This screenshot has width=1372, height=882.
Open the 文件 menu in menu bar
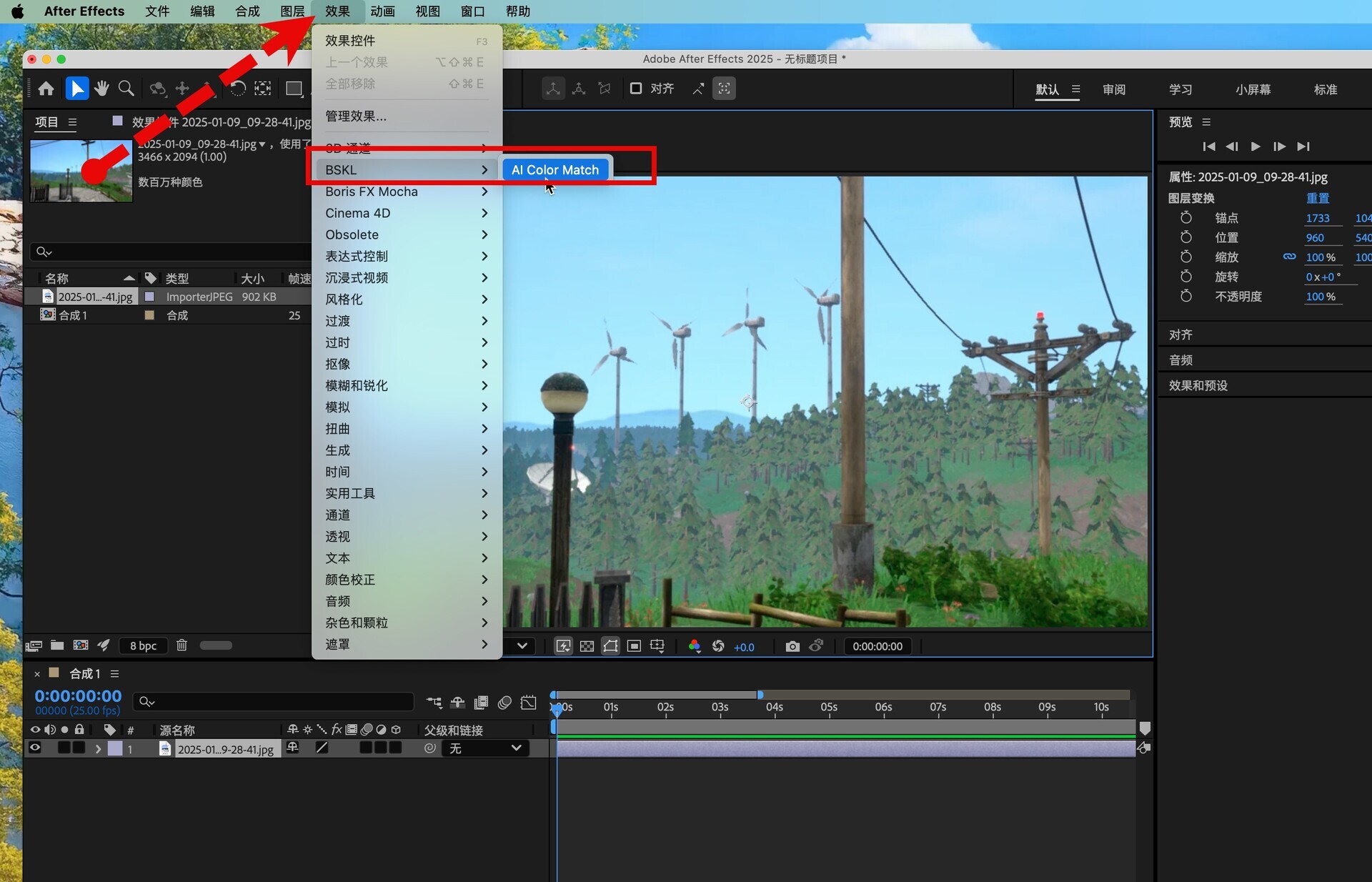pos(157,11)
